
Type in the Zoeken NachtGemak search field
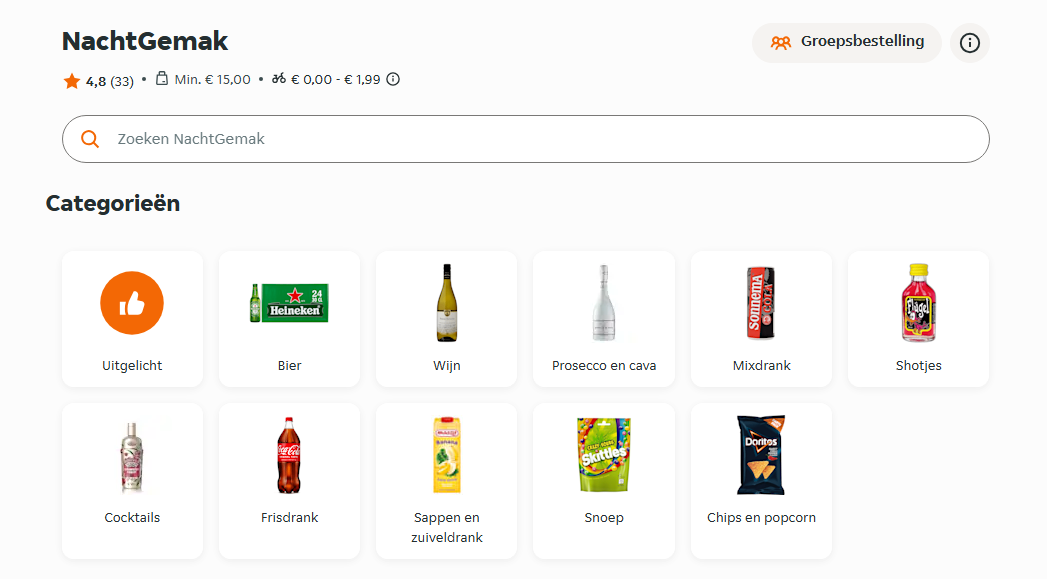540,139
